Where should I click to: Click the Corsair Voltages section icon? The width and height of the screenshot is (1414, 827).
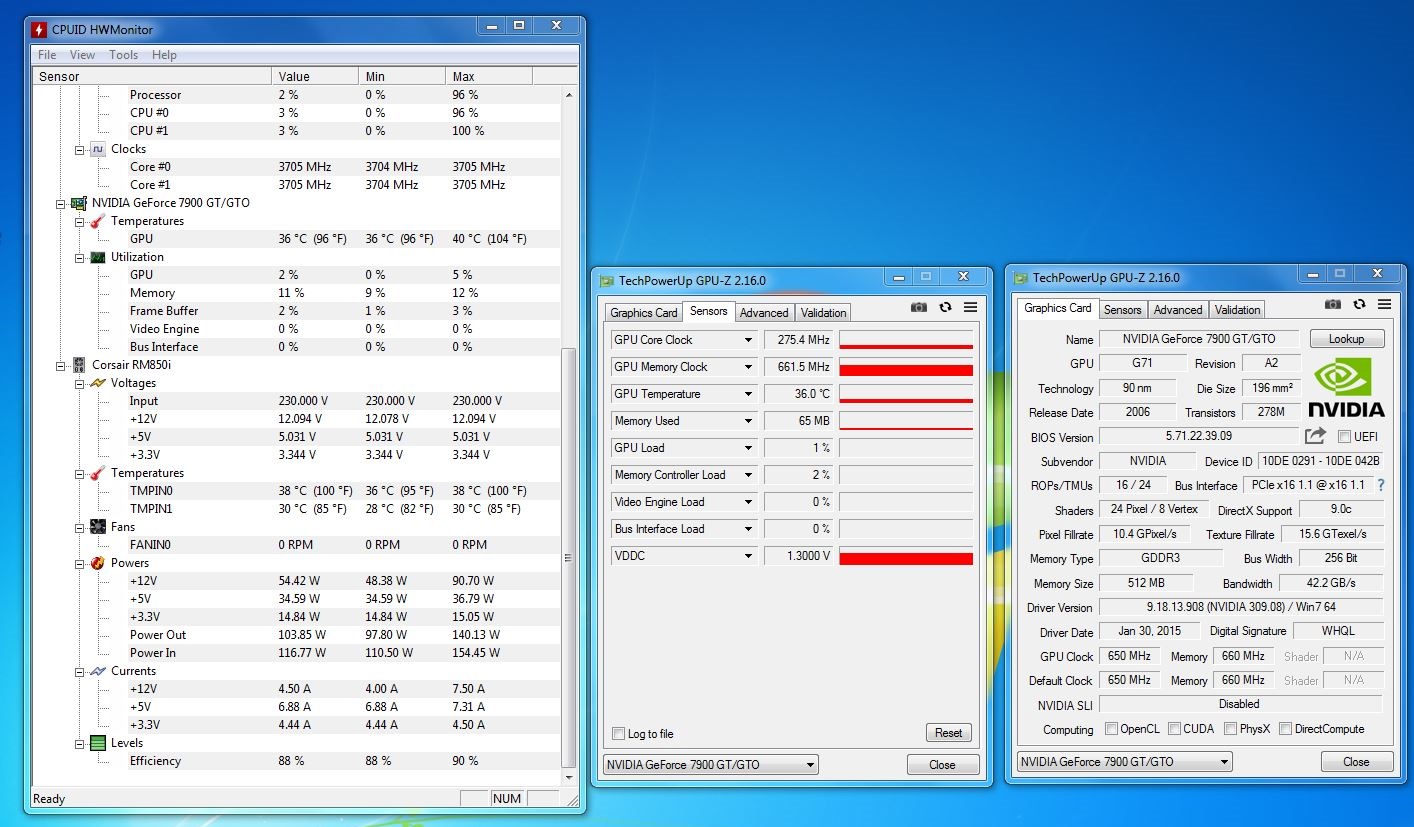(x=97, y=383)
